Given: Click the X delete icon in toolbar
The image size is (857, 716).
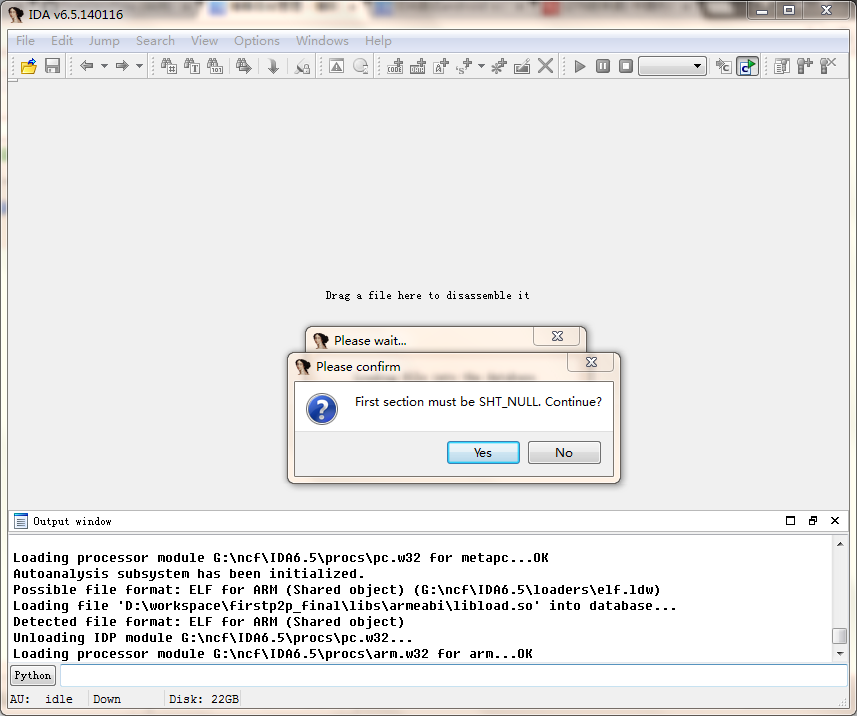Looking at the screenshot, I should click(545, 66).
